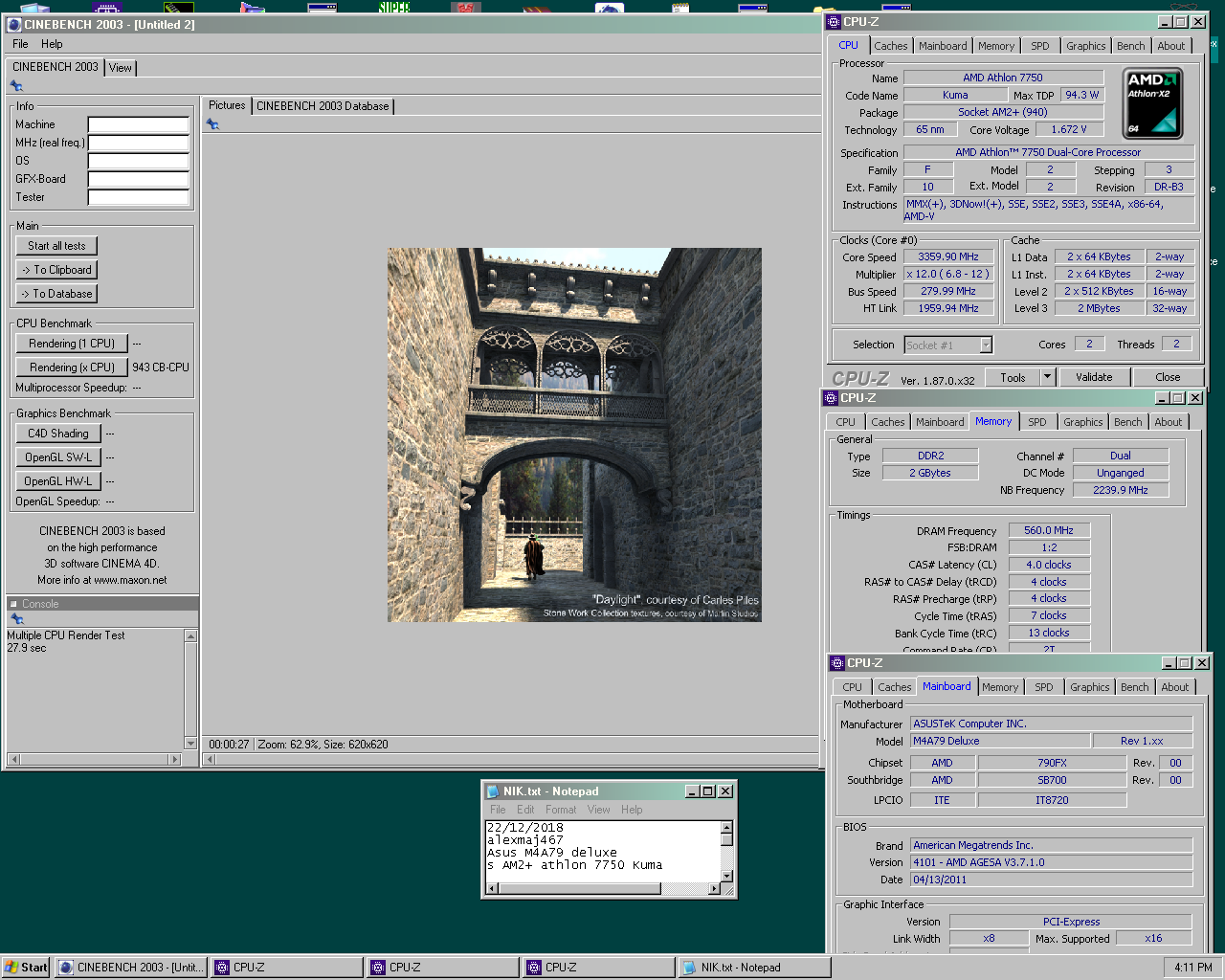Click the Validate button in CPU-Z
This screenshot has width=1225, height=980.
pyautogui.click(x=1094, y=377)
